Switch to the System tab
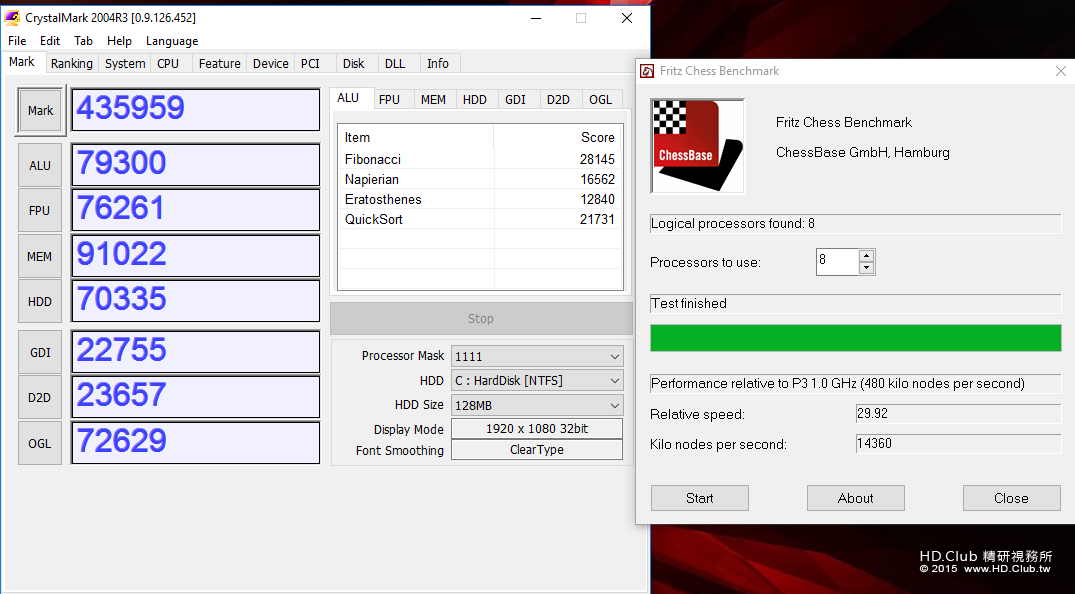This screenshot has height=594, width=1075. [125, 64]
